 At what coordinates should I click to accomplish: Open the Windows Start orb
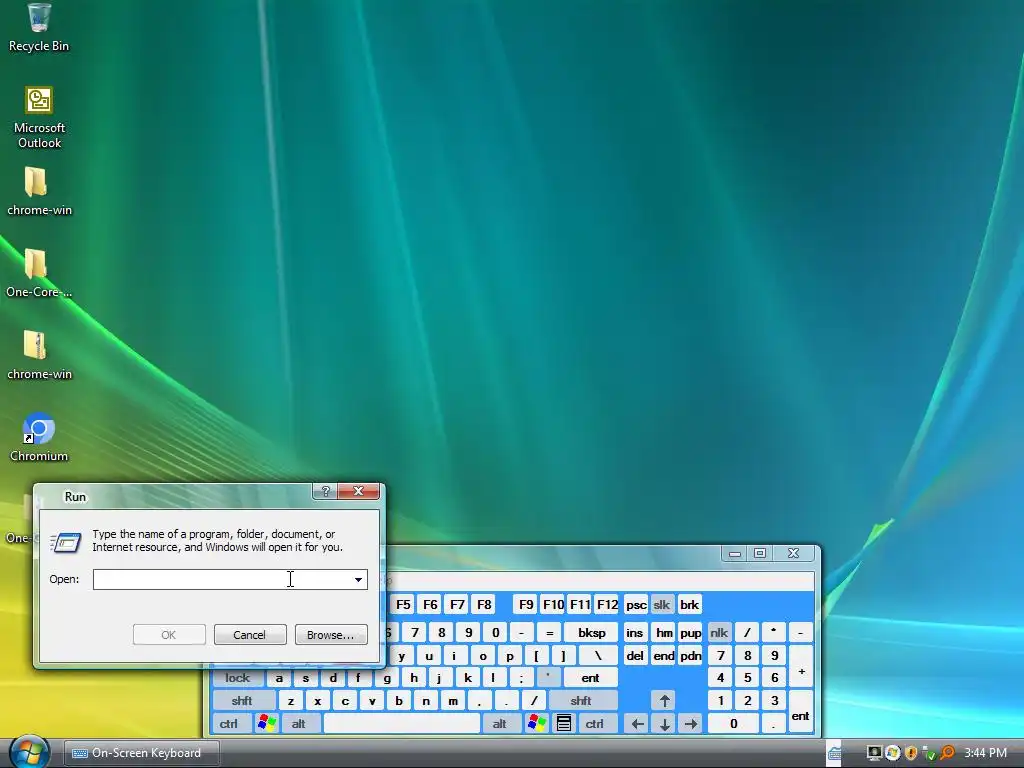tap(29, 752)
